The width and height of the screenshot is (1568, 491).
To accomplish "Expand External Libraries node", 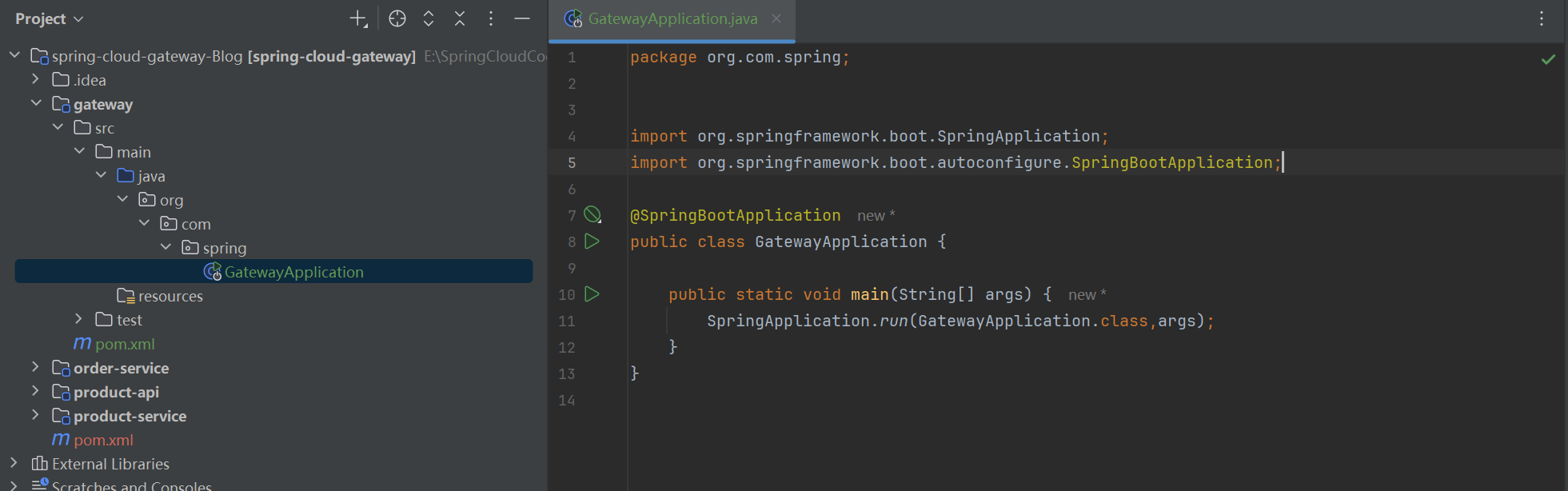I will 14,463.
